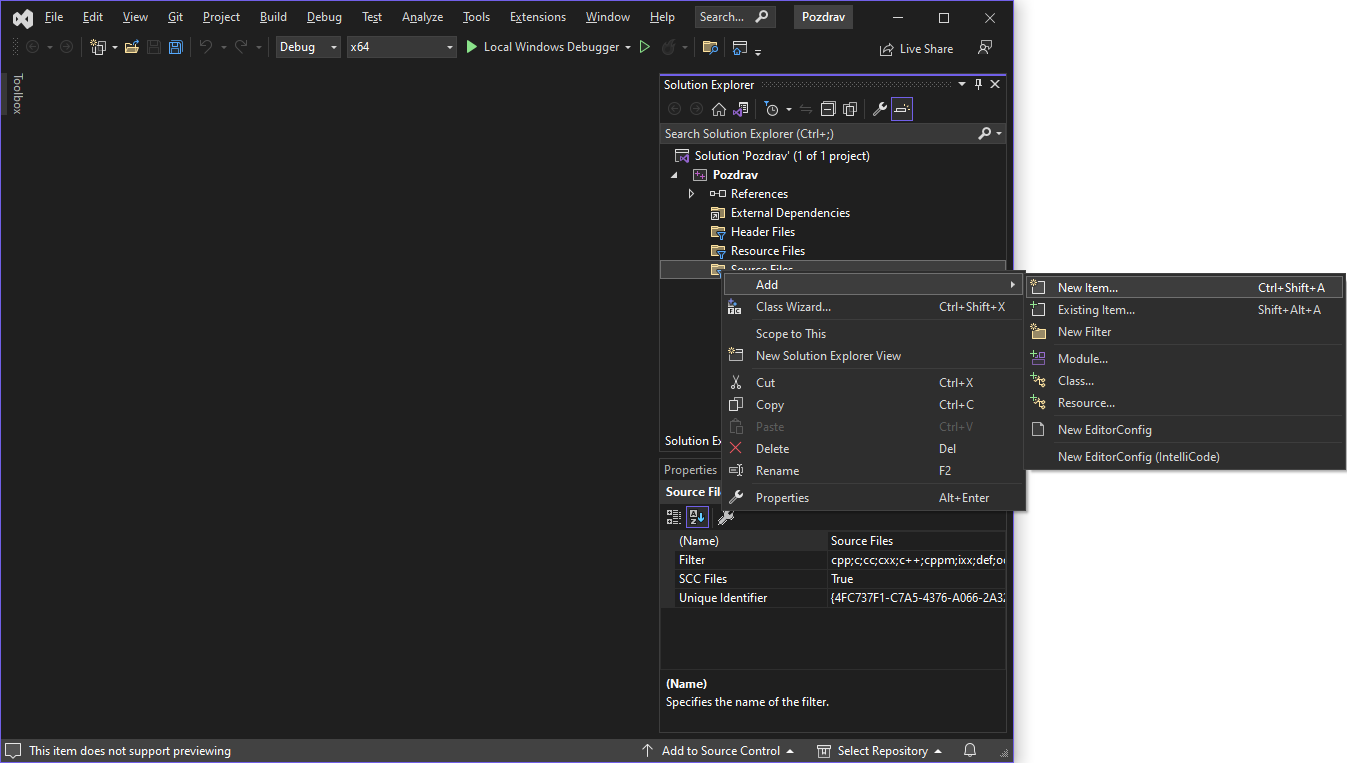
Task: Click the Search Solution Explorer field
Action: pos(818,133)
